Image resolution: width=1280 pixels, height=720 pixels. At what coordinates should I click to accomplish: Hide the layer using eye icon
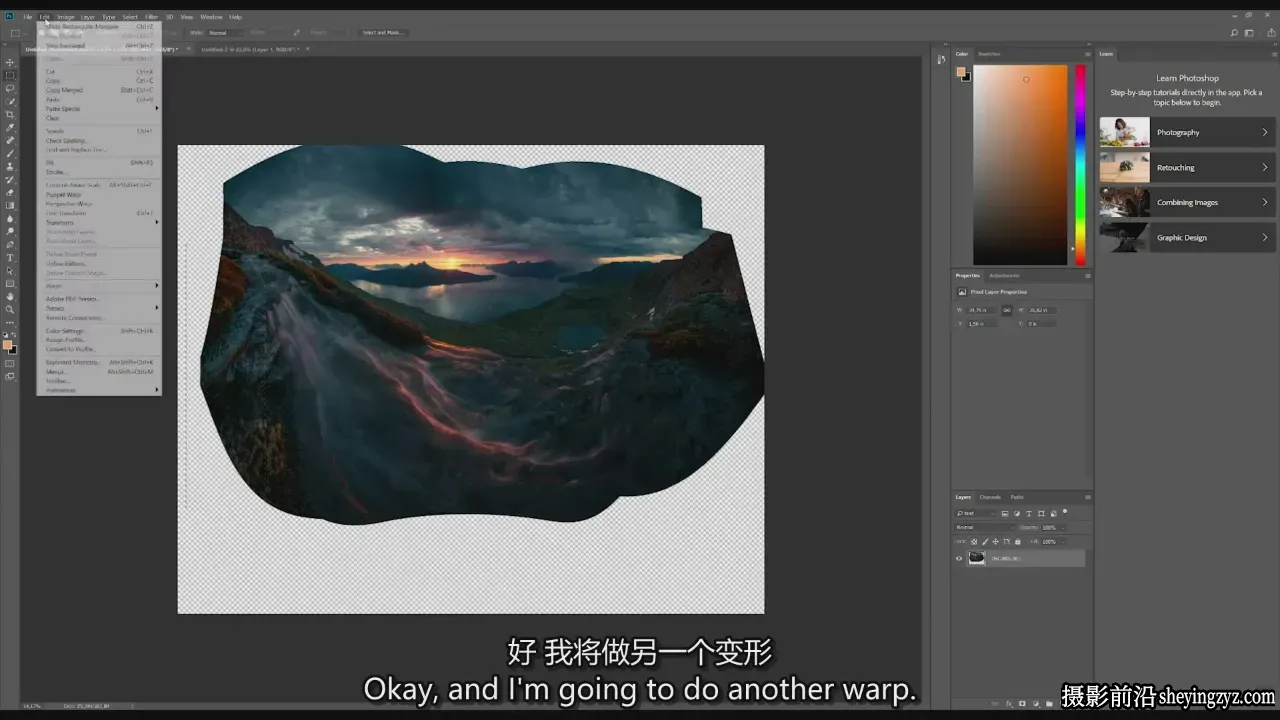[x=959, y=558]
